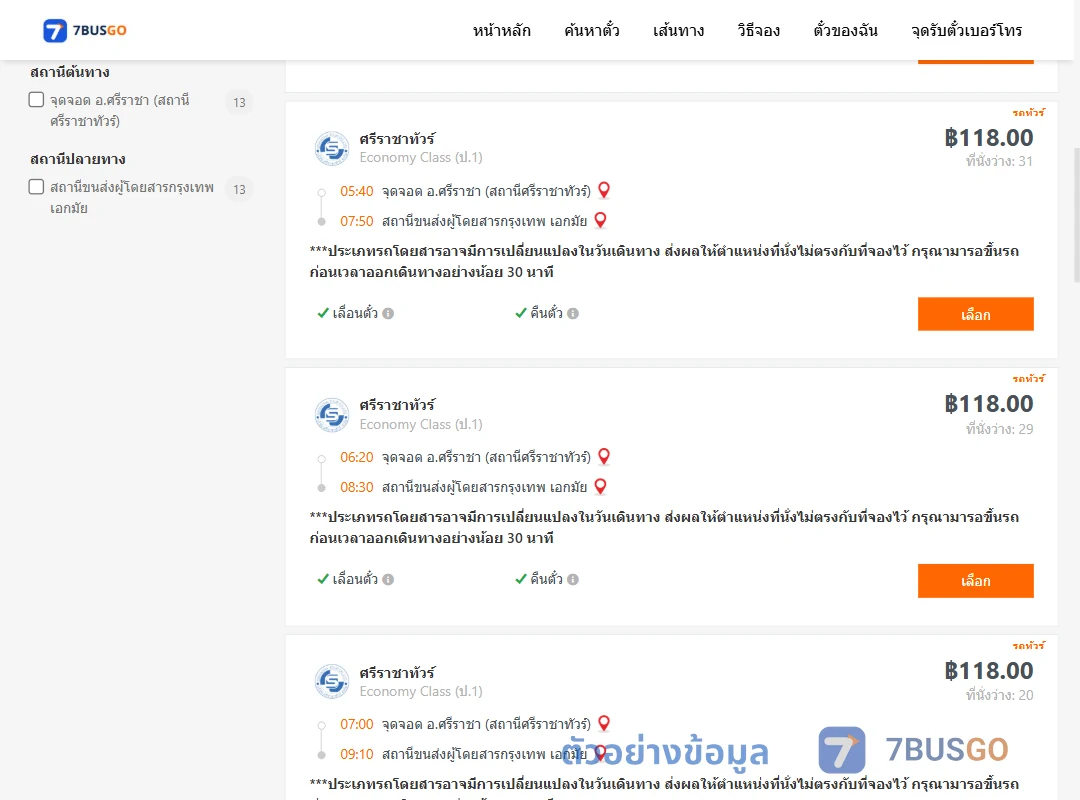
Task: Click ศรีราชาทัวร์ operator logo on 07:00 trip
Action: (332, 681)
